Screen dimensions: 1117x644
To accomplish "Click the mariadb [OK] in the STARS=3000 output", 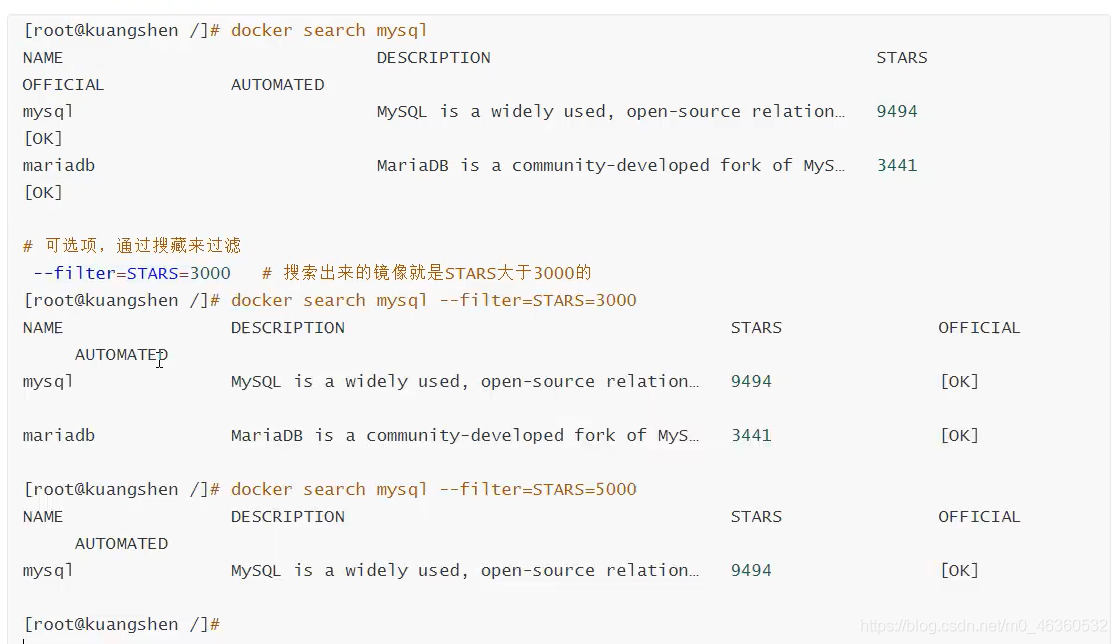I will click(959, 435).
